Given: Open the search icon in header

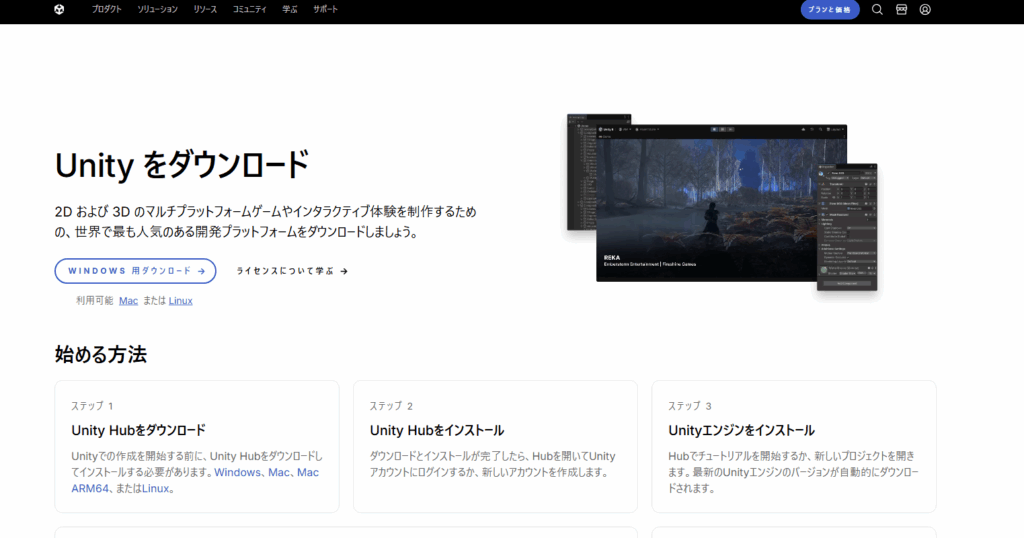Looking at the screenshot, I should pos(877,9).
